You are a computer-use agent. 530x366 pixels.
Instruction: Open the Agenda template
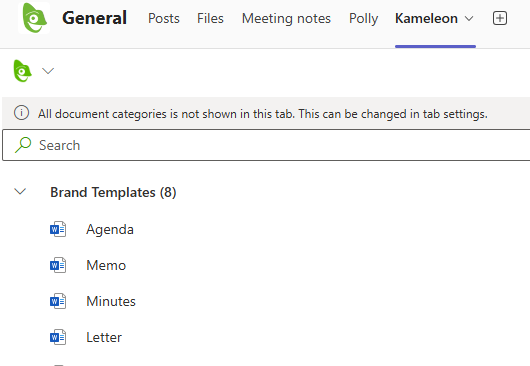pyautogui.click(x=110, y=229)
